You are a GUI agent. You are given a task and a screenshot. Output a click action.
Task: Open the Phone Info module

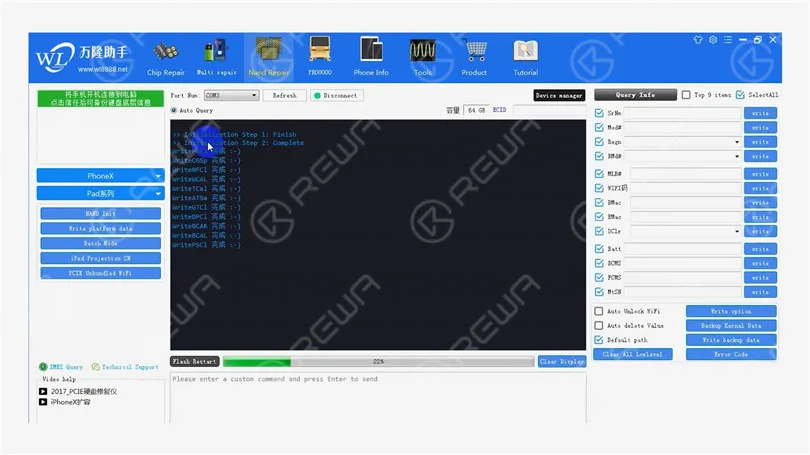point(371,57)
